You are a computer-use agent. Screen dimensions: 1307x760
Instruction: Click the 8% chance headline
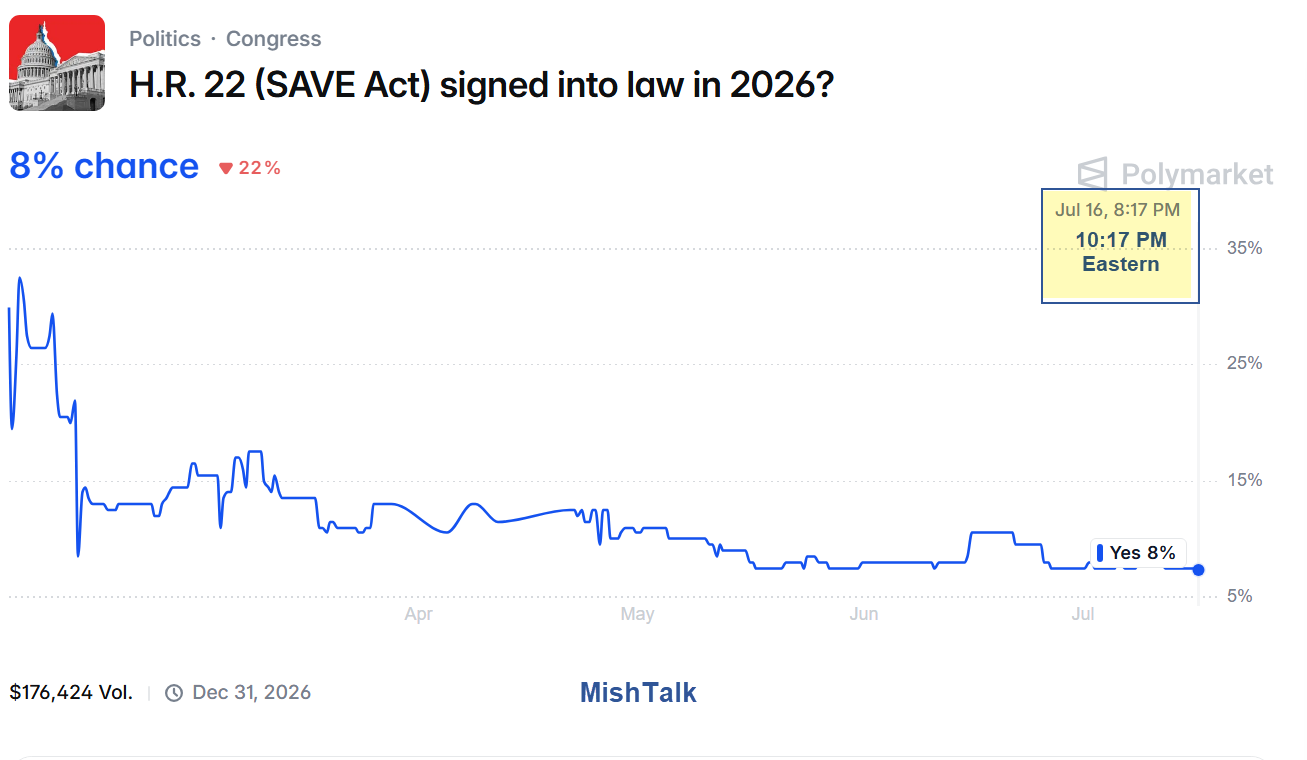pos(104,166)
